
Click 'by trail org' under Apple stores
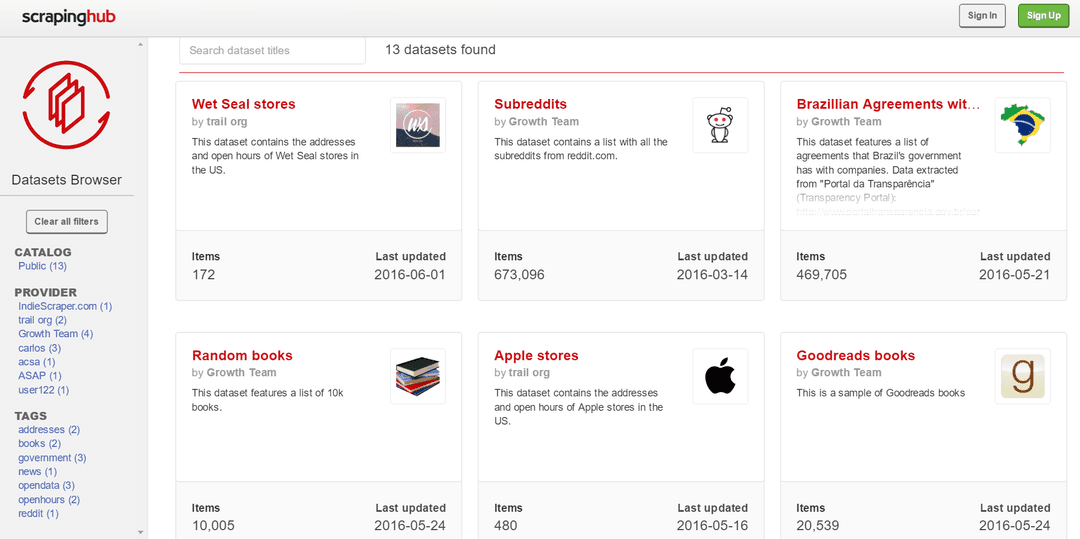(521, 372)
